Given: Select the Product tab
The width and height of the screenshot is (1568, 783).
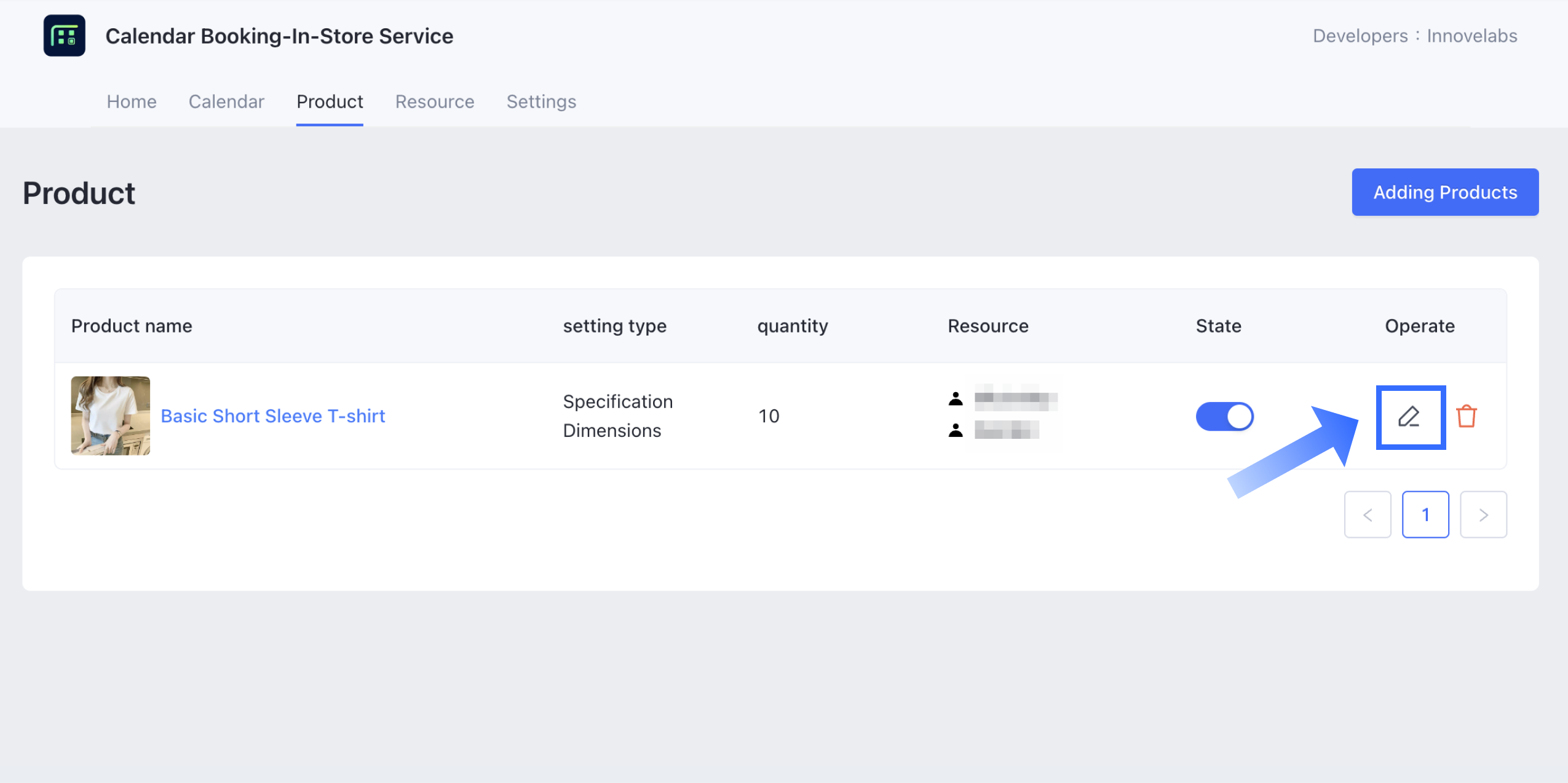Looking at the screenshot, I should [x=330, y=101].
